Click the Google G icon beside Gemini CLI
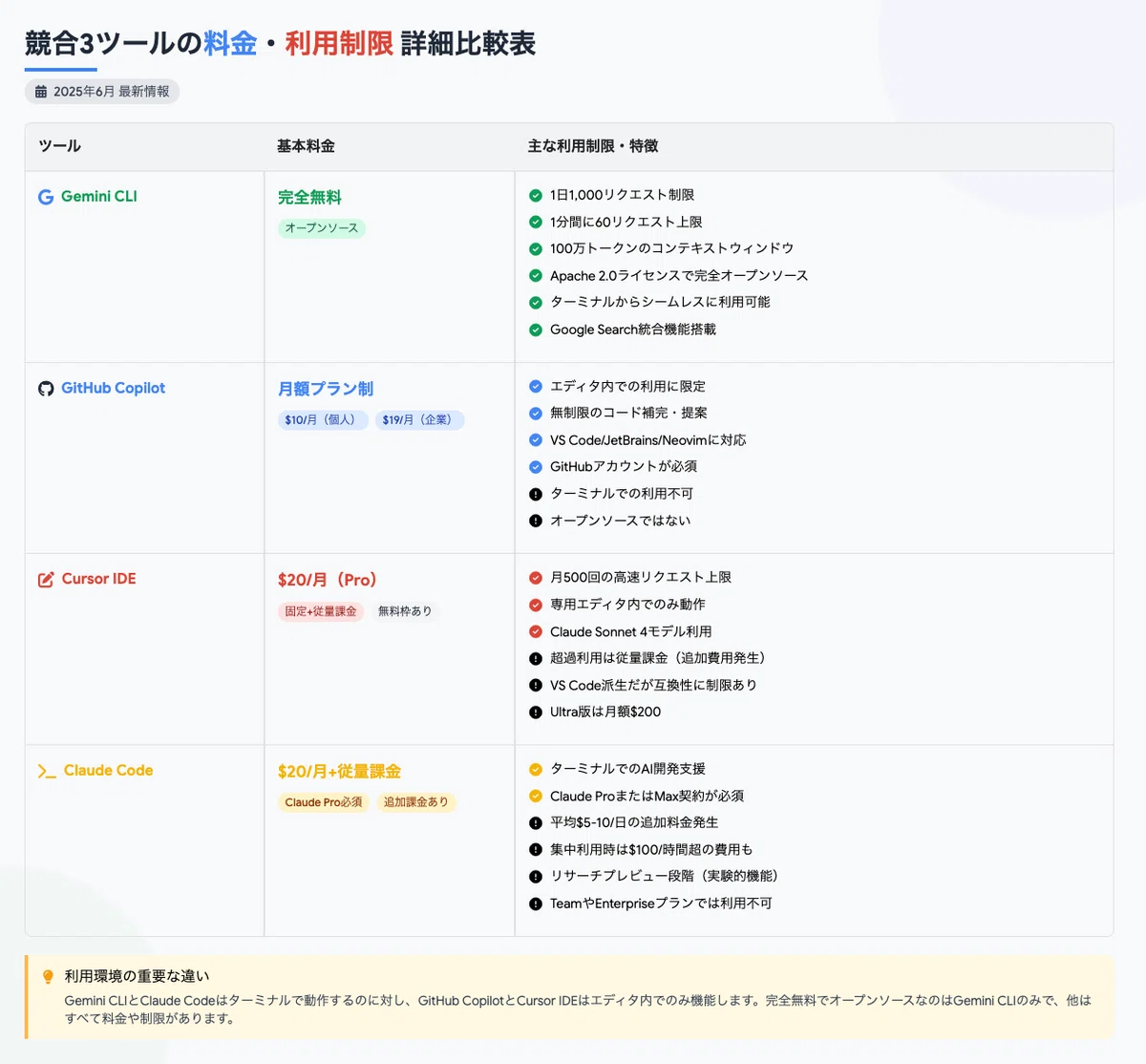1146x1064 pixels. (x=46, y=197)
